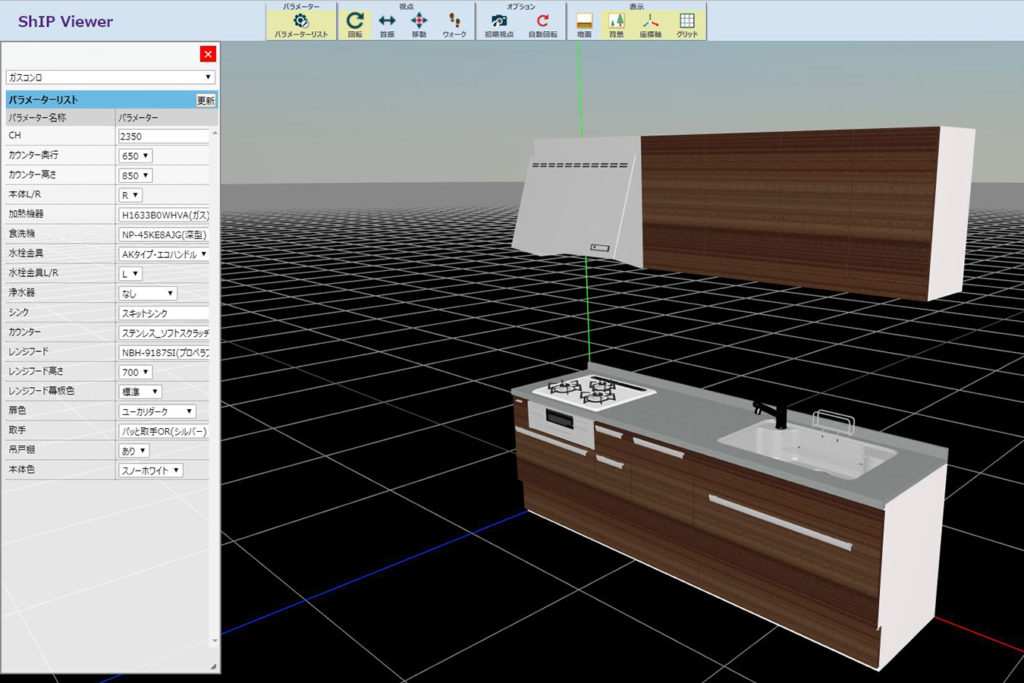1024x683 pixels.
Task: Click the パラメーター名称 column header
Action: pos(37,118)
